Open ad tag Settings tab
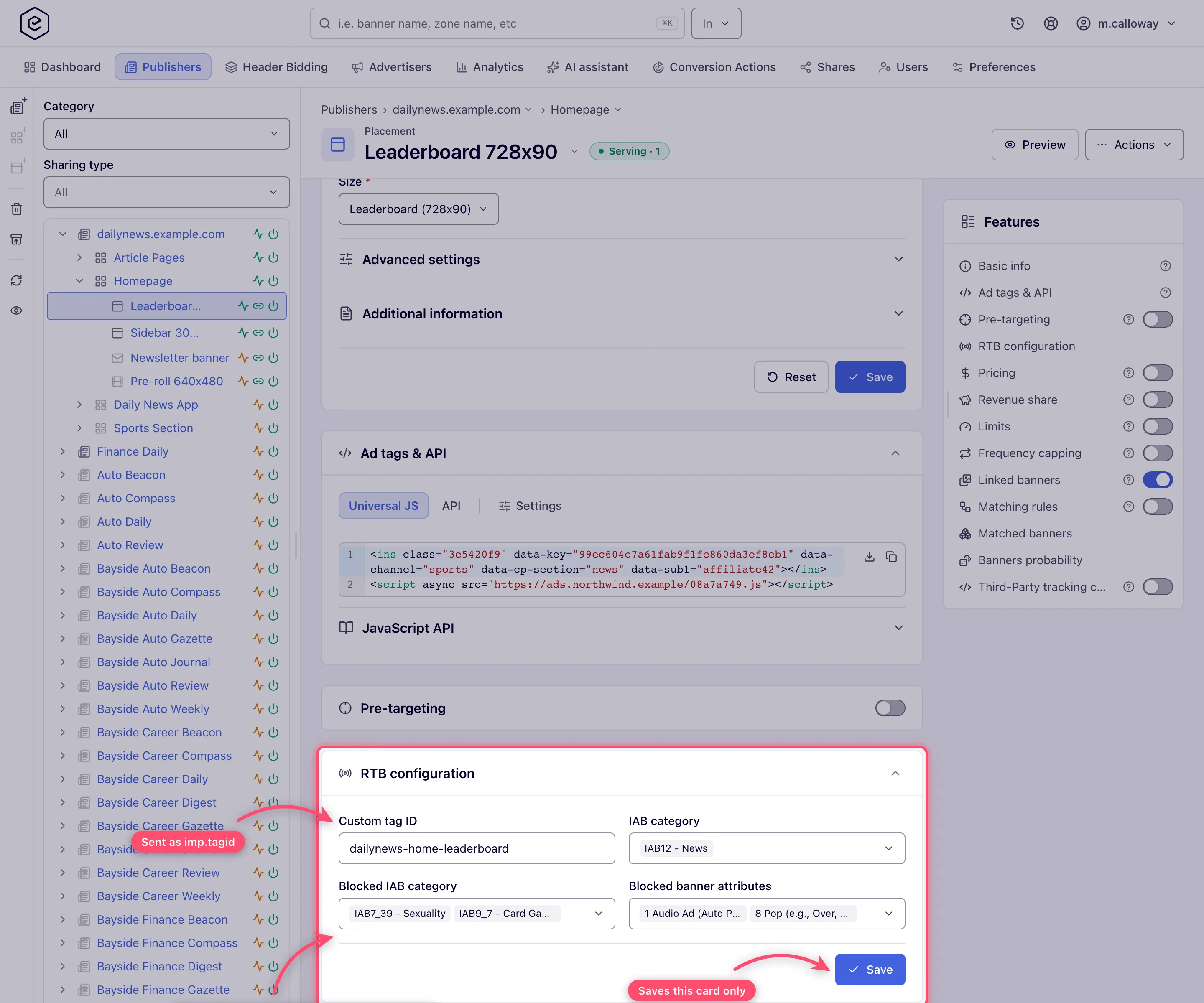The width and height of the screenshot is (1204, 1003). [x=530, y=506]
